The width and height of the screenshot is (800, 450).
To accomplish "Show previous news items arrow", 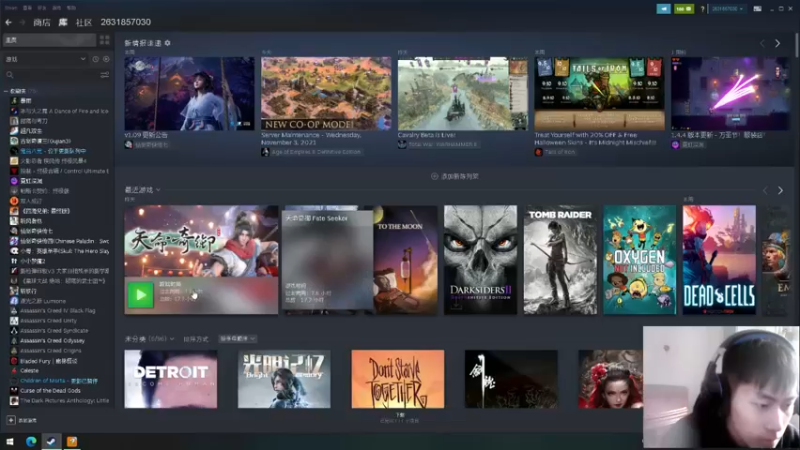I will pos(763,44).
